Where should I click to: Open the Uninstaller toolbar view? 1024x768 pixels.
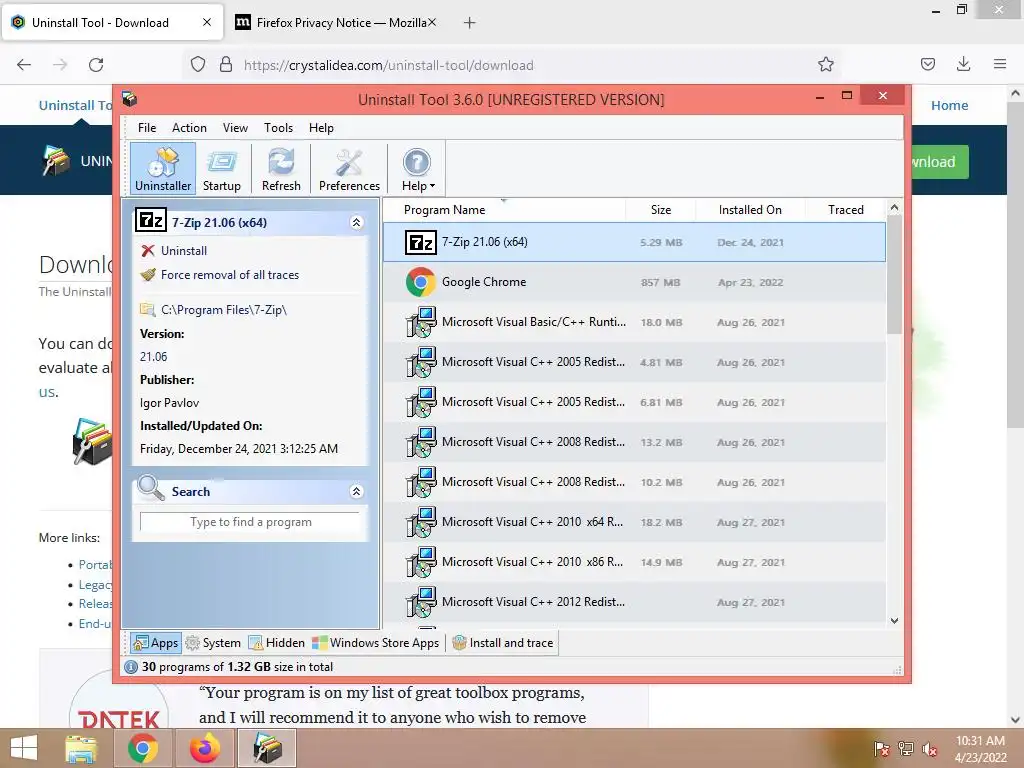point(163,168)
